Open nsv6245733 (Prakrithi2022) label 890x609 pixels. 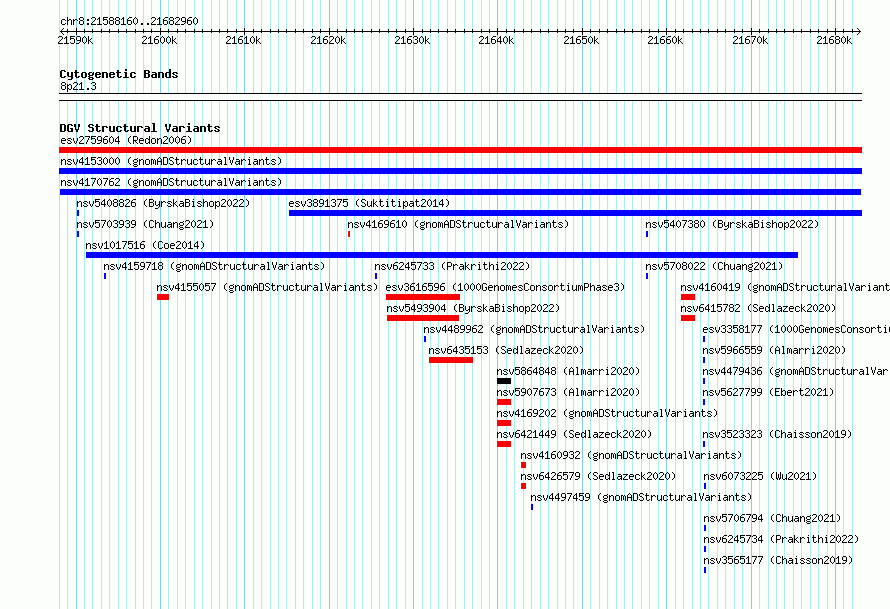pos(452,266)
